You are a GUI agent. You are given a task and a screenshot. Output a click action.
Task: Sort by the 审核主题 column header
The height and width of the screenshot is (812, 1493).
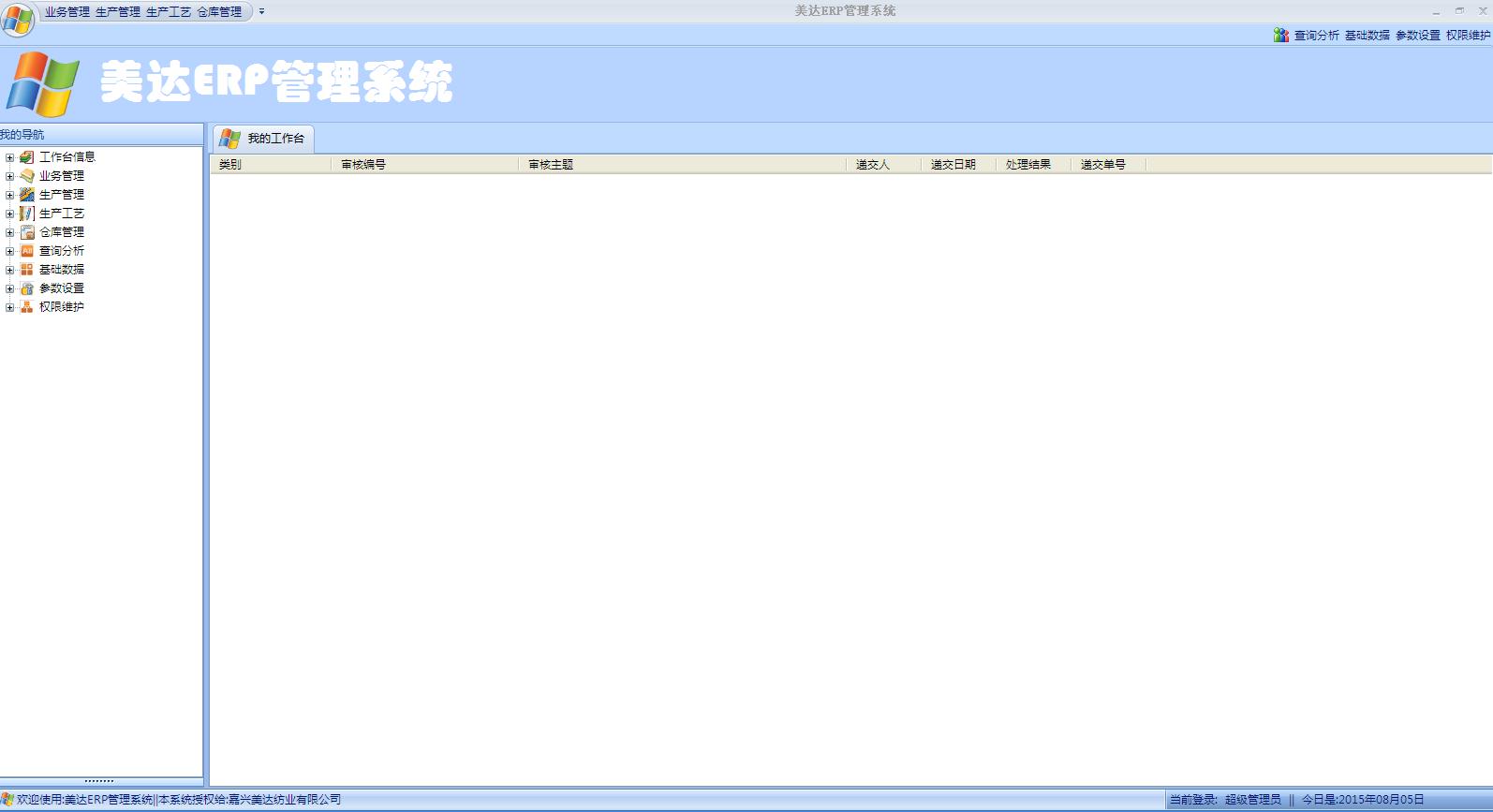683,165
